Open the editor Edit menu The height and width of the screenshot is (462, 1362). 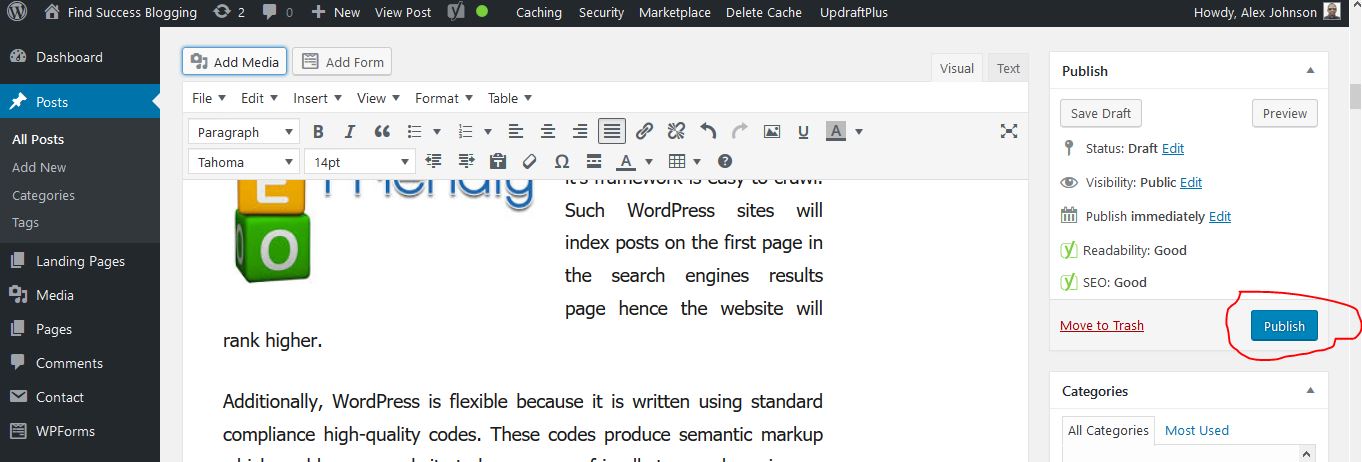[x=260, y=98]
